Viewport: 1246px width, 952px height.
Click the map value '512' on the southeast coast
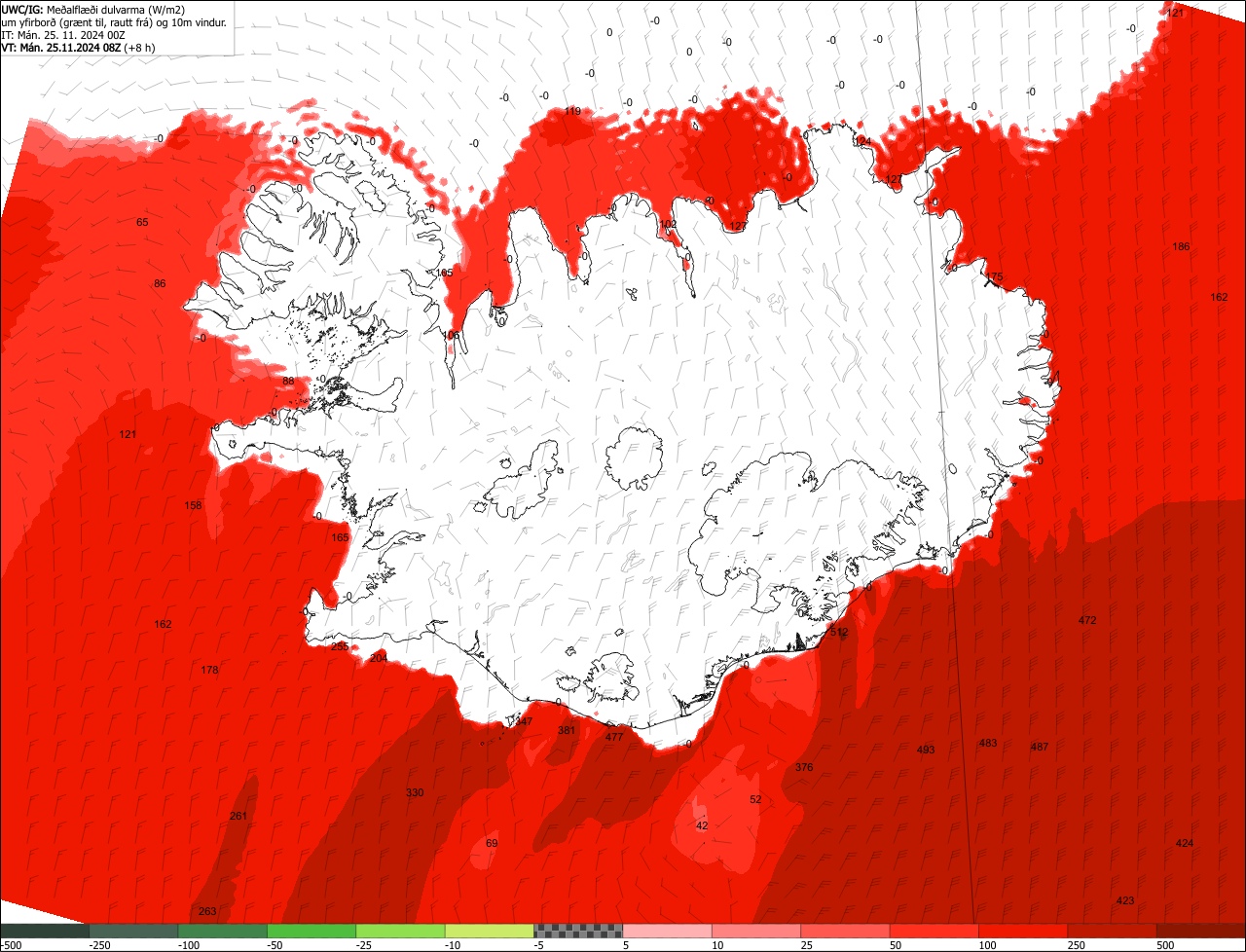840,632
